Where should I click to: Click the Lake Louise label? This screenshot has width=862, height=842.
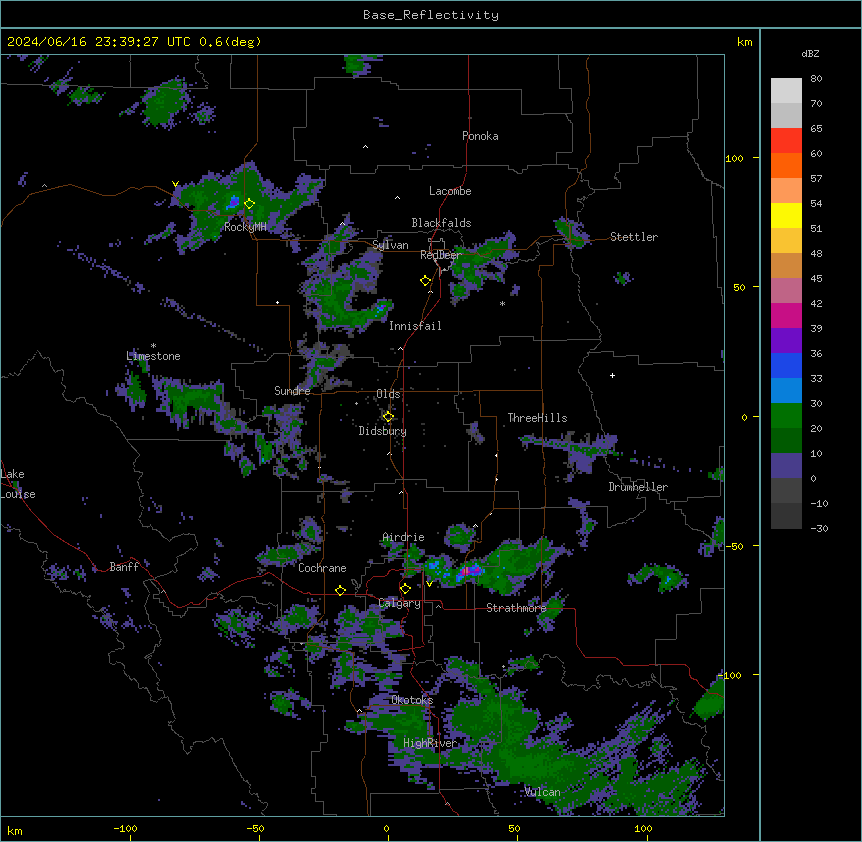point(18,484)
